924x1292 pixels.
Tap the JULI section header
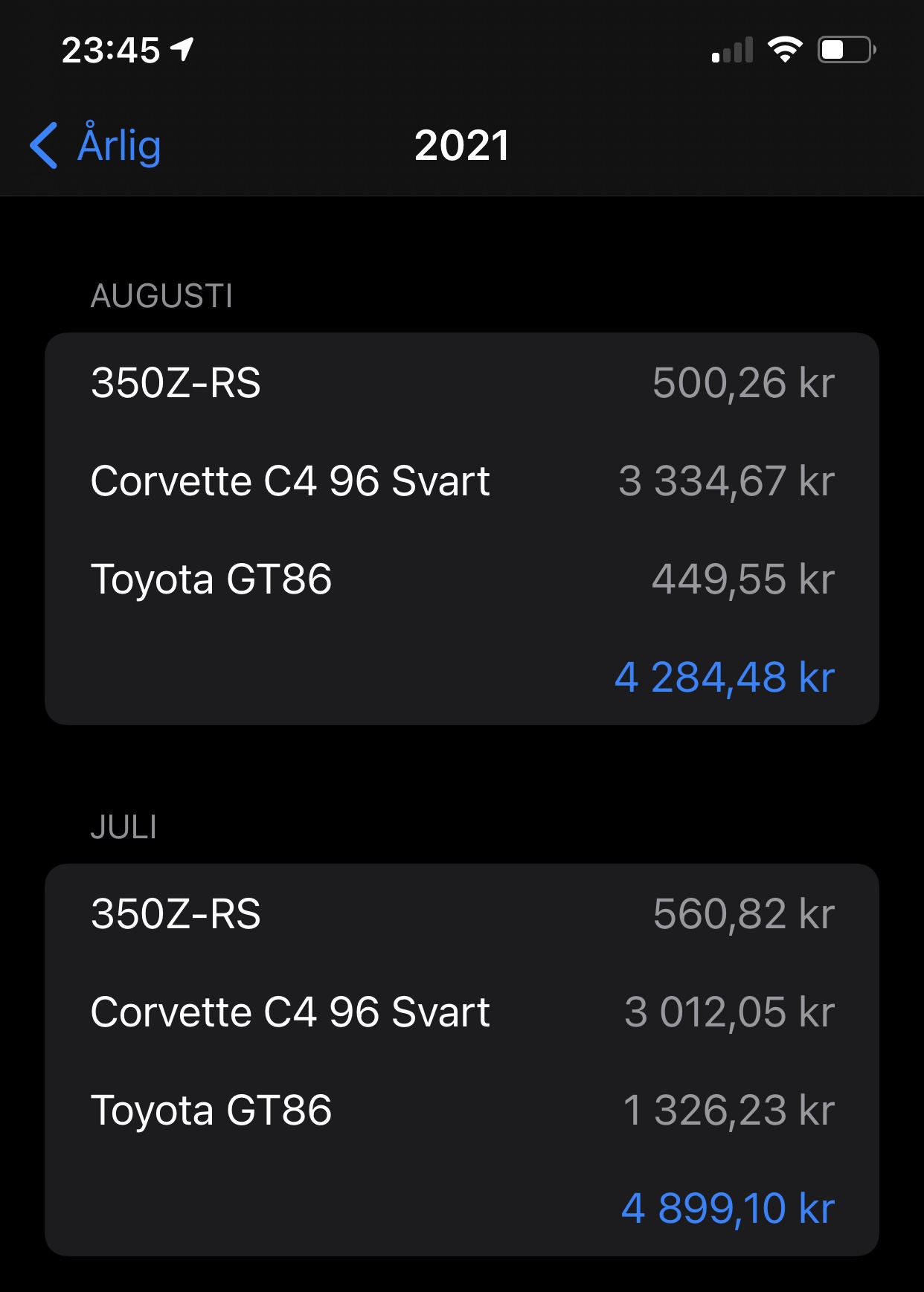(123, 827)
